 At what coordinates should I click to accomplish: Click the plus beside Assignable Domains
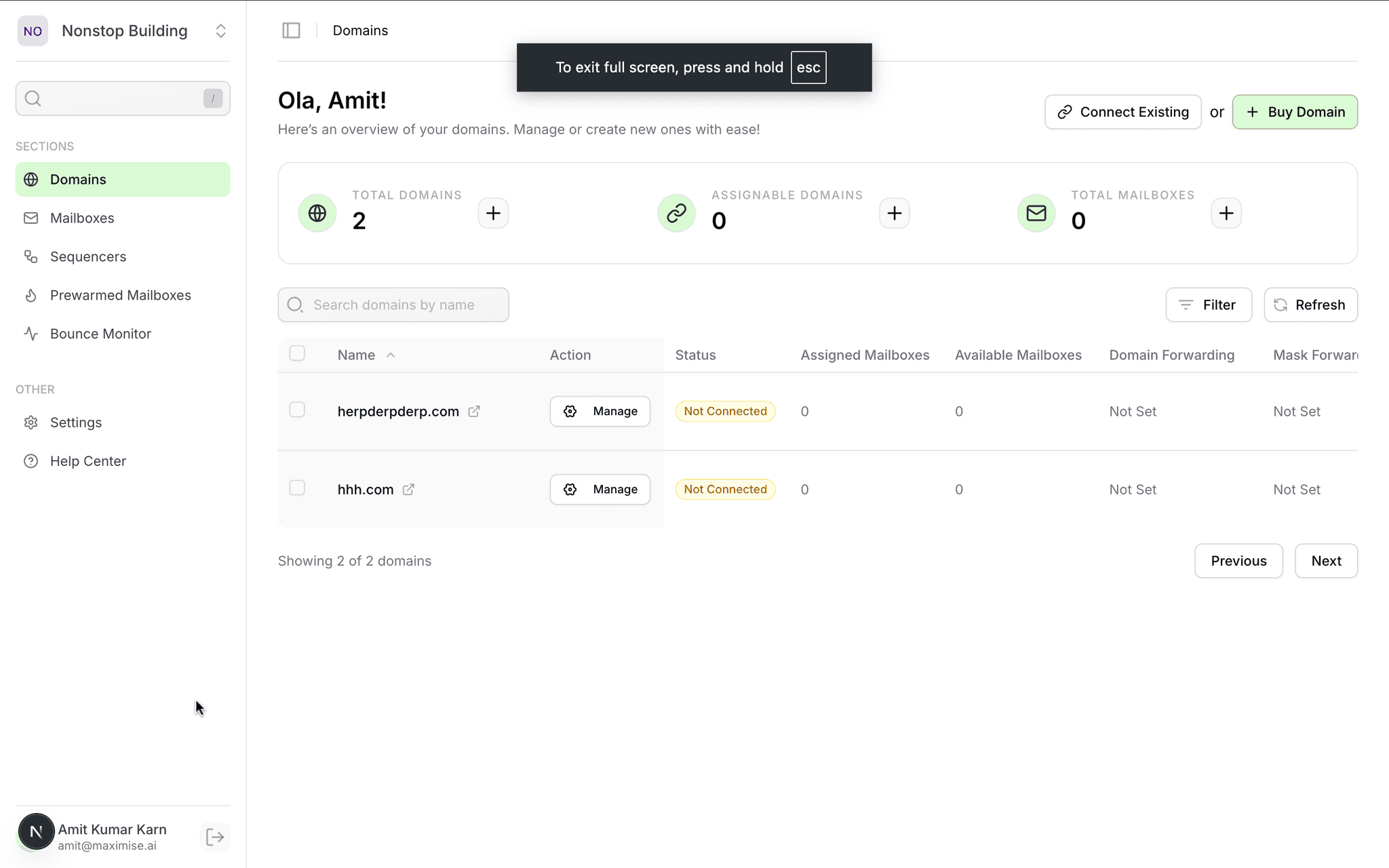click(895, 213)
